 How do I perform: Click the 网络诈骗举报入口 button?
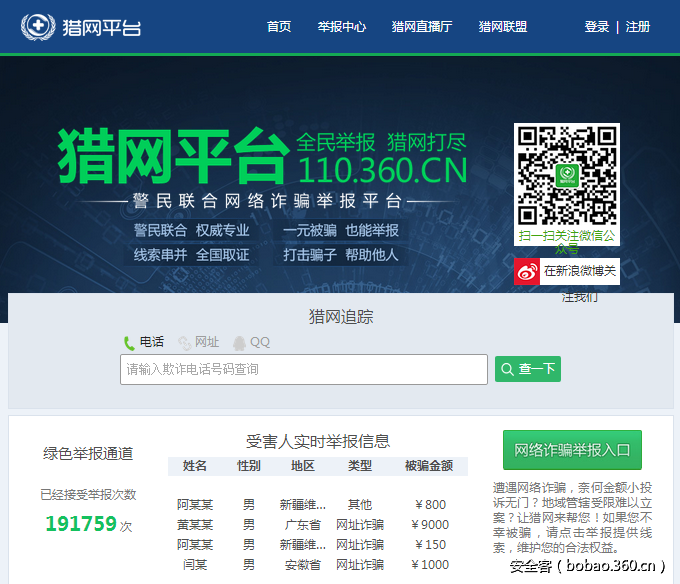572,450
